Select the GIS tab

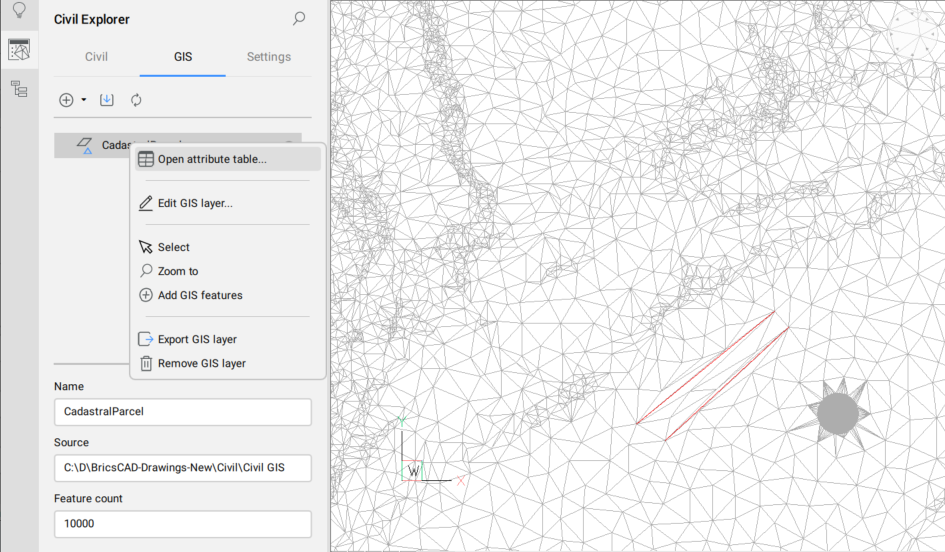[x=183, y=57]
